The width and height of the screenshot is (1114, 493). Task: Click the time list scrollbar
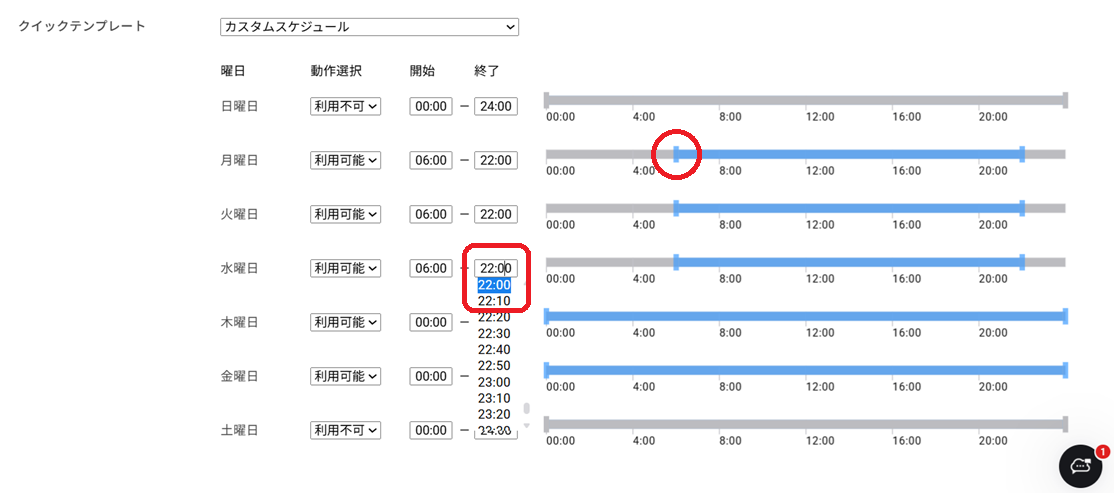coord(526,410)
